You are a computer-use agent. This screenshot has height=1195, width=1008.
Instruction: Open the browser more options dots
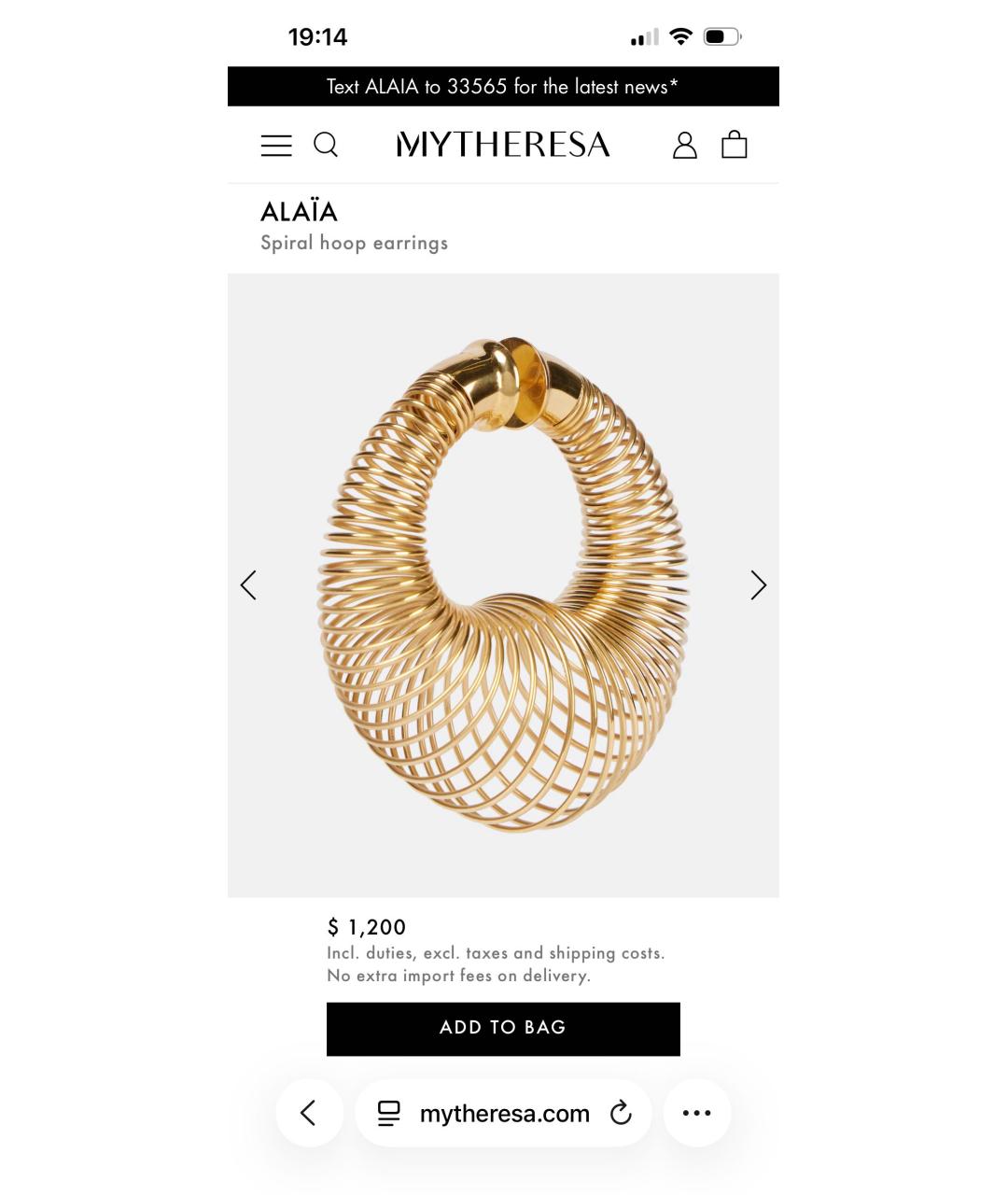(696, 1113)
